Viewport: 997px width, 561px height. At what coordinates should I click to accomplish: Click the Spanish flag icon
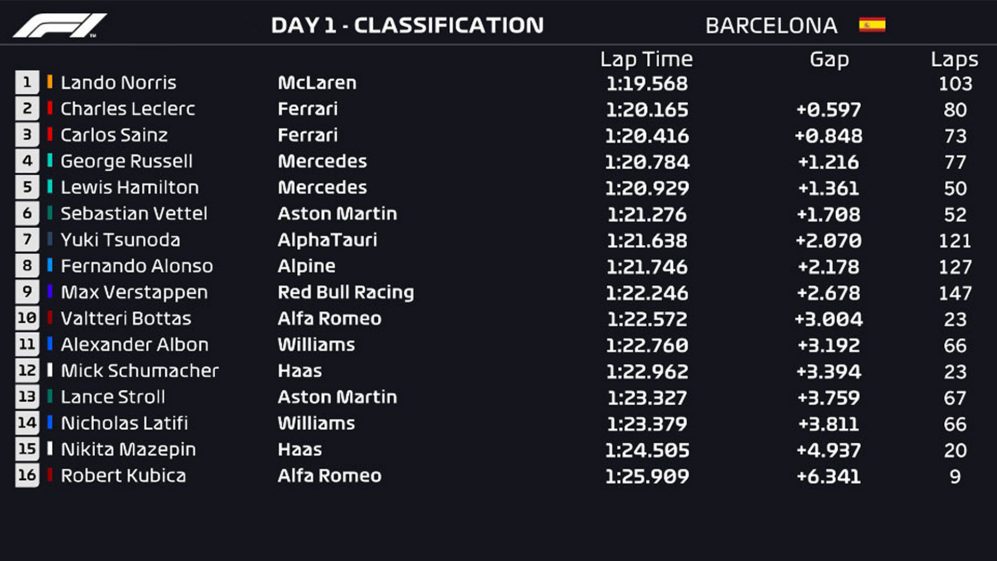[872, 25]
